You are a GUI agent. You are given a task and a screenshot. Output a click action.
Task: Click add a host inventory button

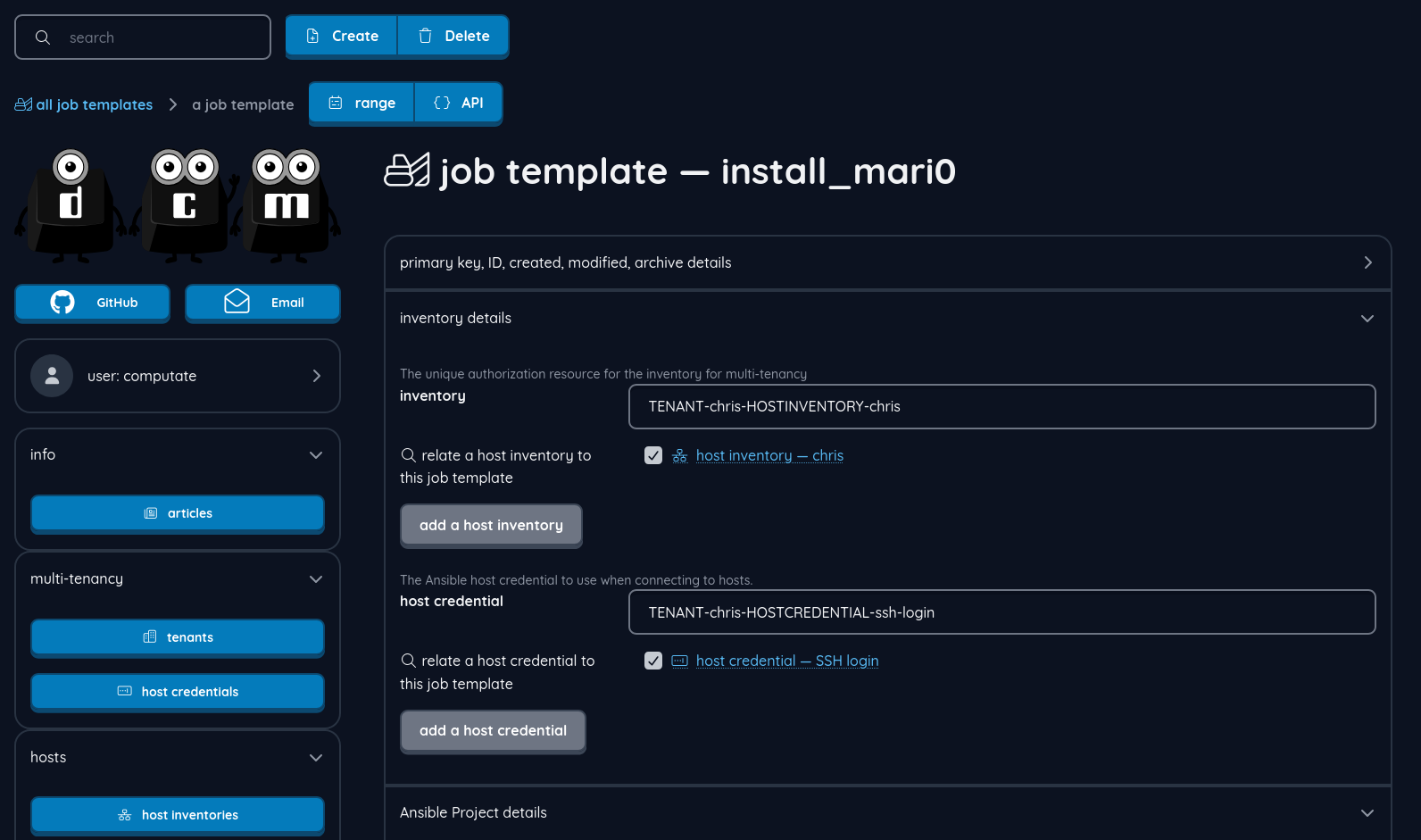(x=491, y=525)
